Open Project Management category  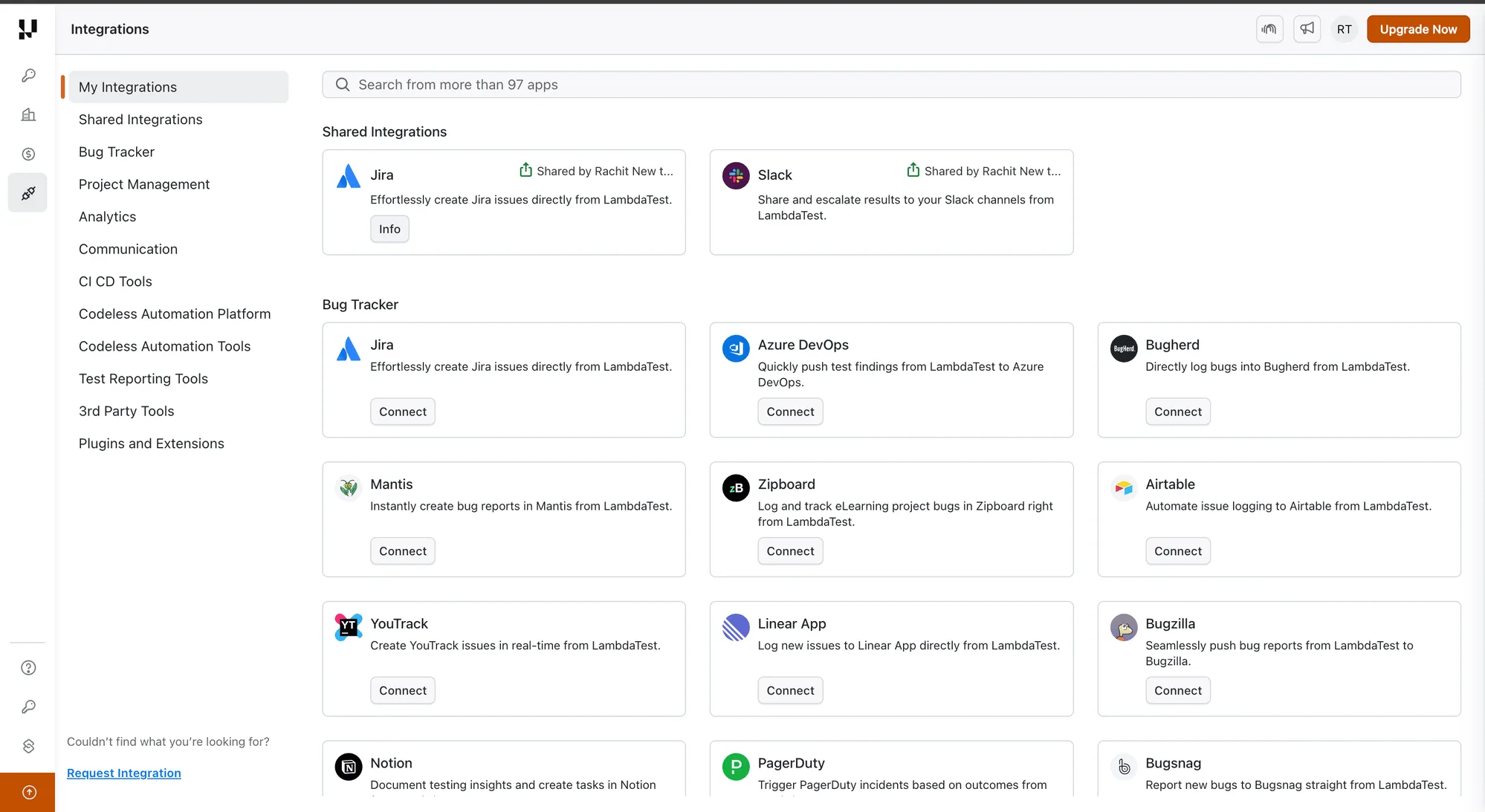144,184
